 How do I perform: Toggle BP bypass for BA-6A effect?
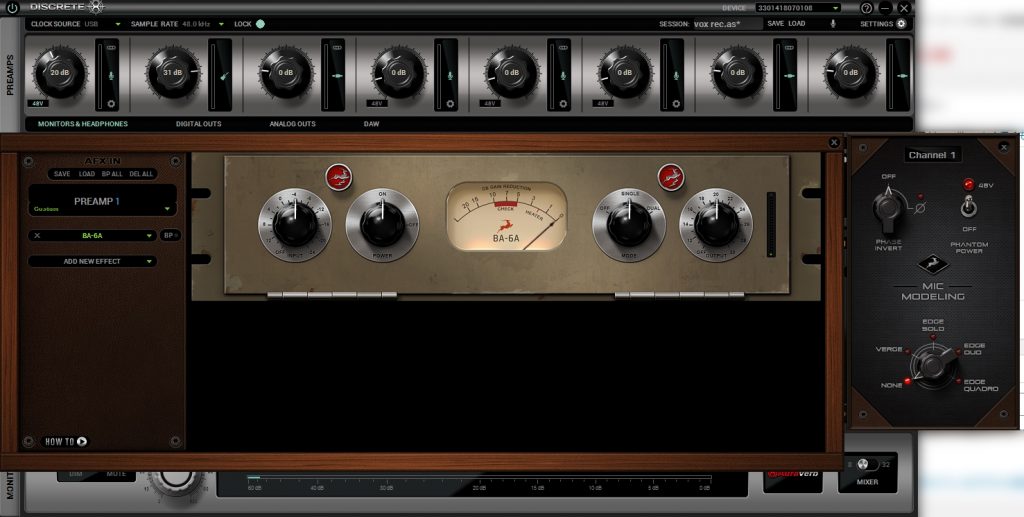170,236
